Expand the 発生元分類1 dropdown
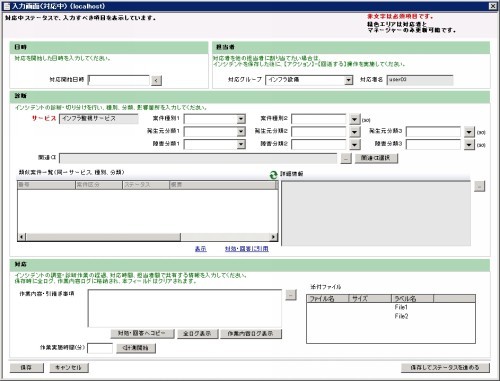The height and width of the screenshot is (381, 500). 241,132
